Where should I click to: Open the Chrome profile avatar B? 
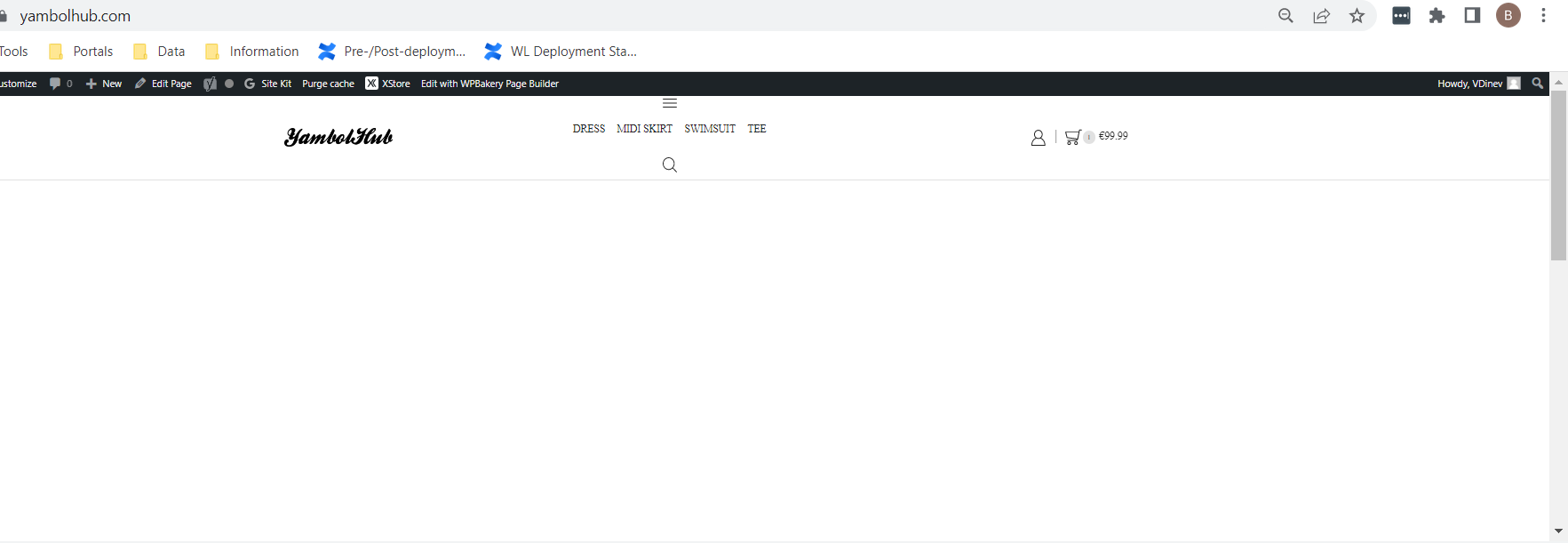click(x=1508, y=15)
